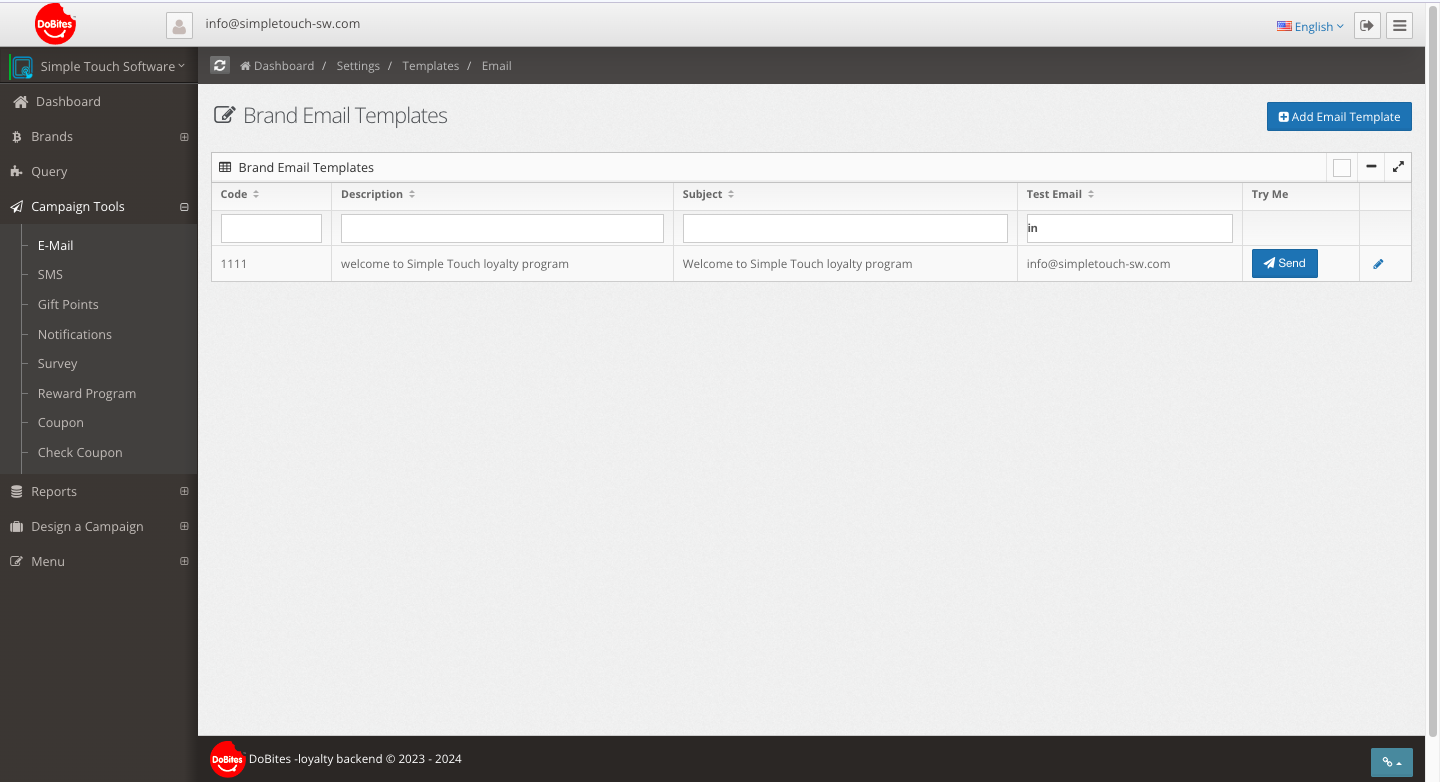The image size is (1440, 782).
Task: Expand the Reports sidebar menu
Action: 184,492
